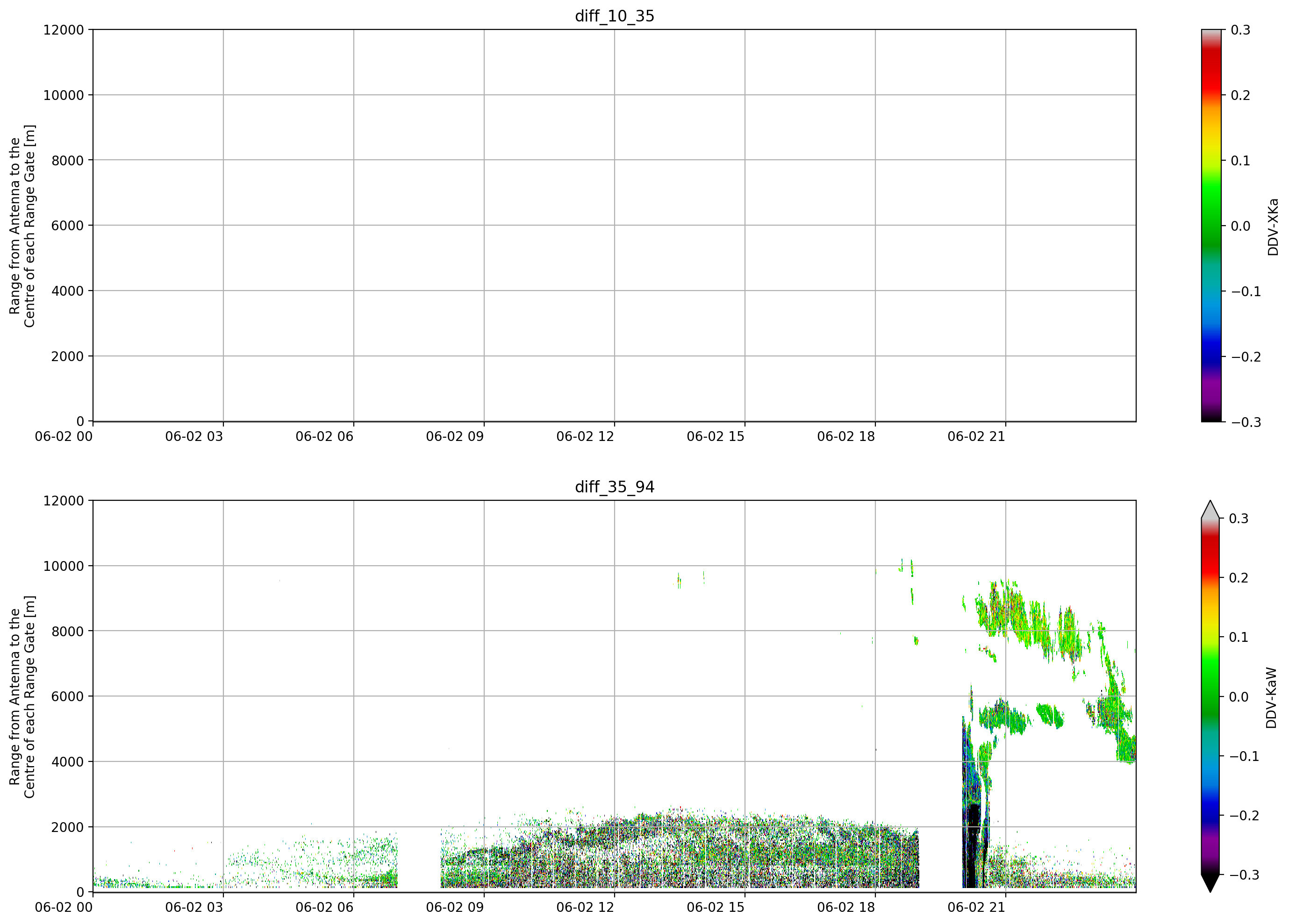Viewport: 1289px width, 924px height.
Task: Click the 0.0 tick on DDV-XKa colorbar
Action: click(x=1241, y=226)
